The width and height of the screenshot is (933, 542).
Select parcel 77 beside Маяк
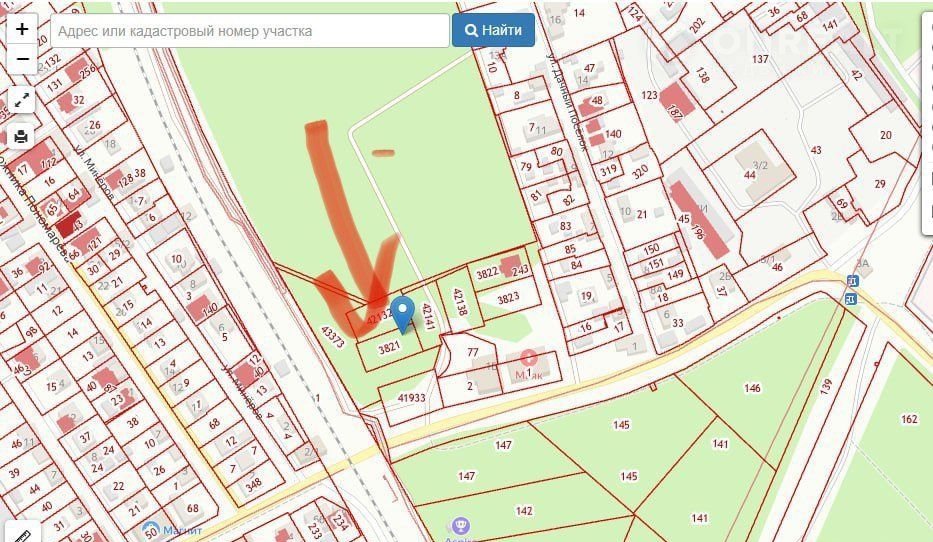point(472,352)
